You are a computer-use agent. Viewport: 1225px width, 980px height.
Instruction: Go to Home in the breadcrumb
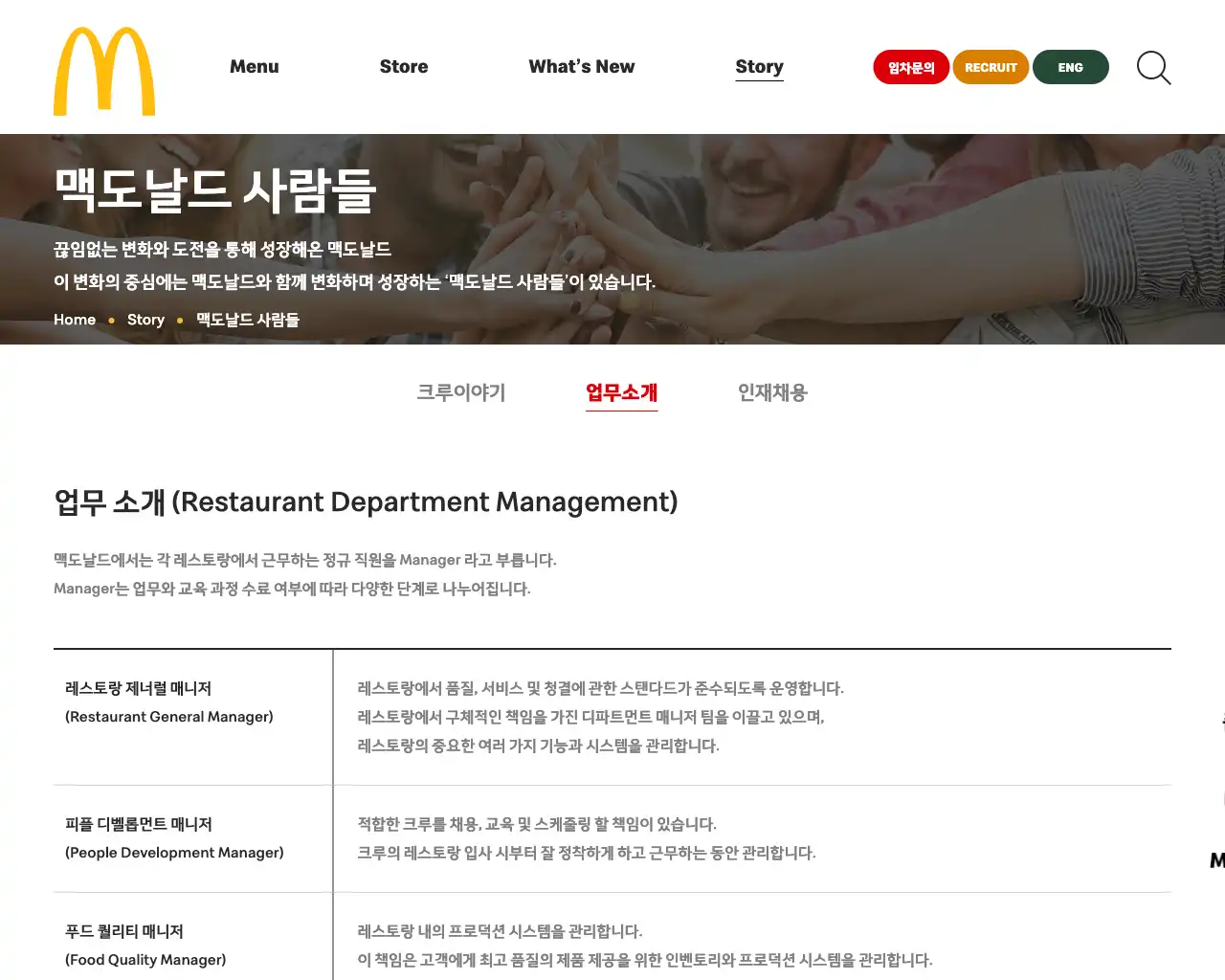click(75, 320)
